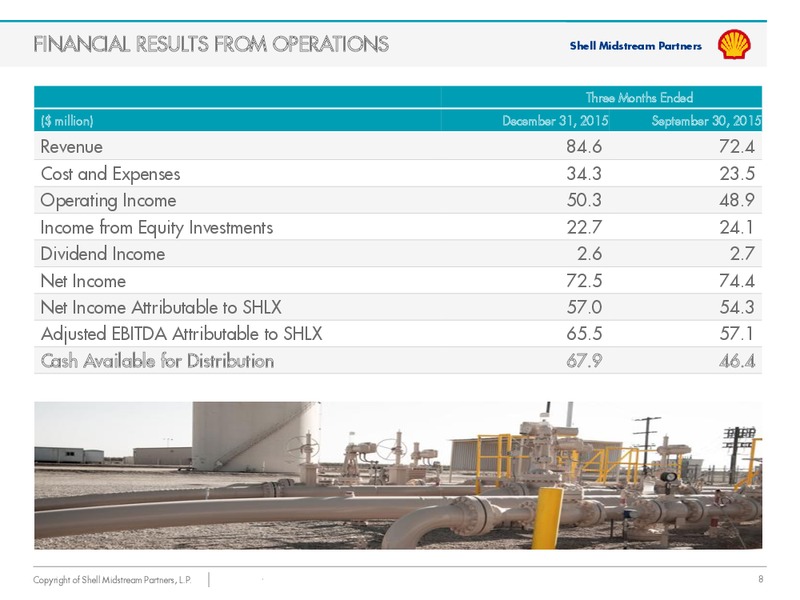Viewport: 800px width, 600px height.
Task: Select the 'Dividend Income' row label
Action: click(103, 254)
